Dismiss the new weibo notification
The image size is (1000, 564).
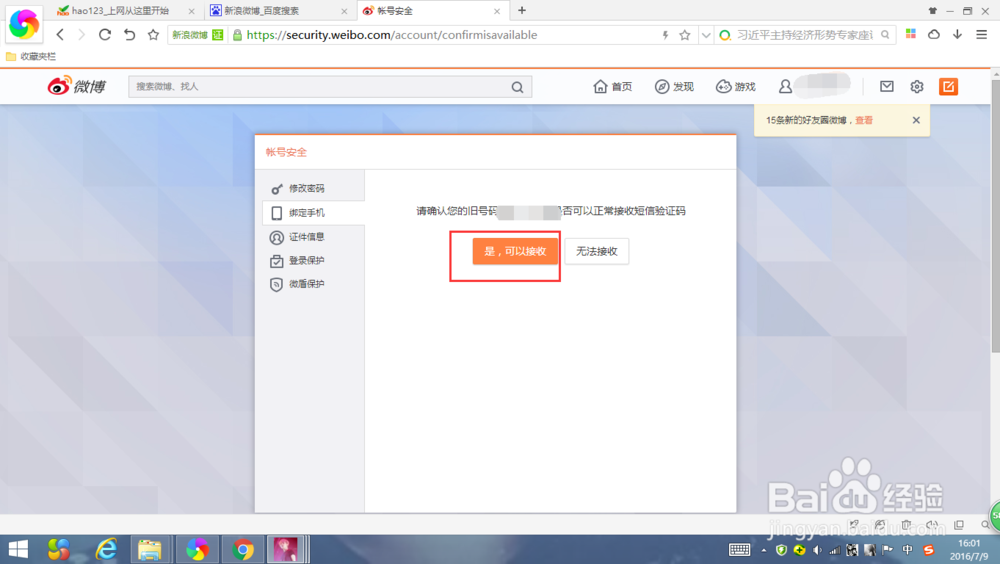tap(916, 120)
